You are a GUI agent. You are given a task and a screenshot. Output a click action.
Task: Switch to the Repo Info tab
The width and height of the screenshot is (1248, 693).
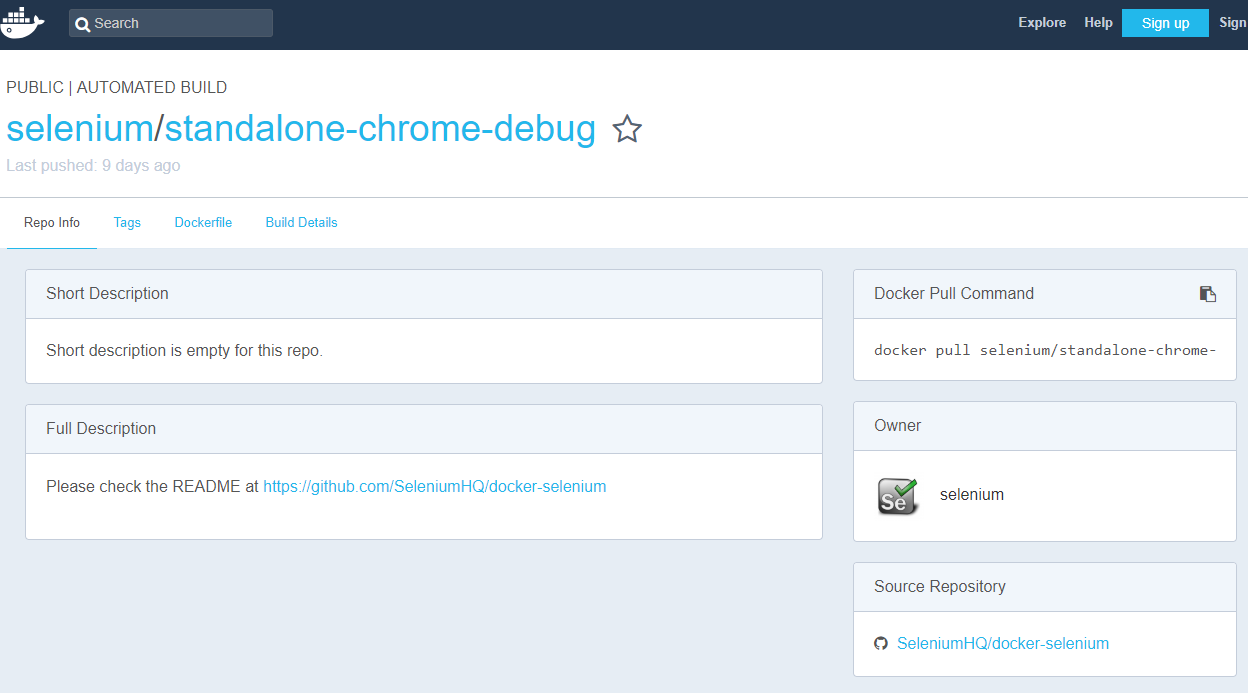point(52,223)
